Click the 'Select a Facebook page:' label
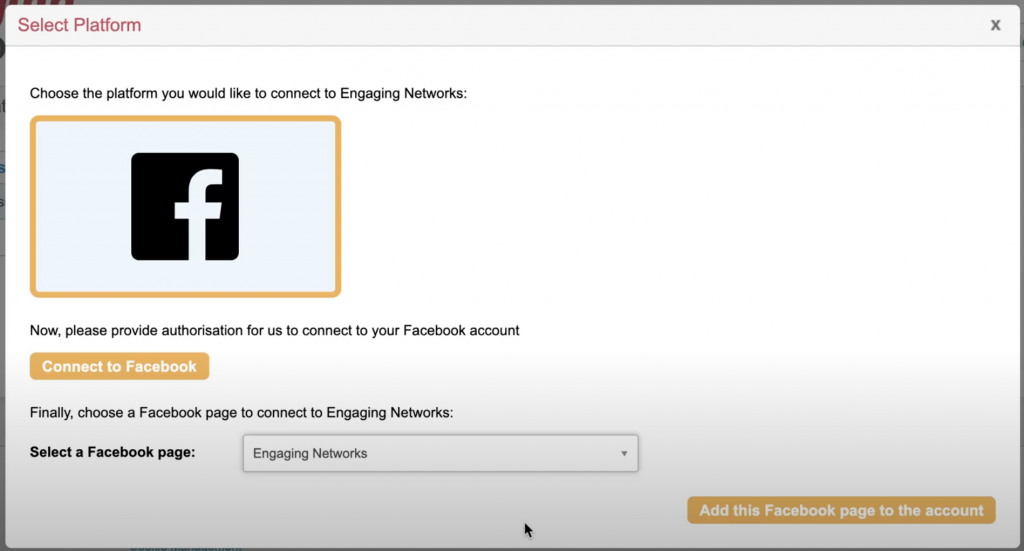1024x551 pixels. coord(112,452)
